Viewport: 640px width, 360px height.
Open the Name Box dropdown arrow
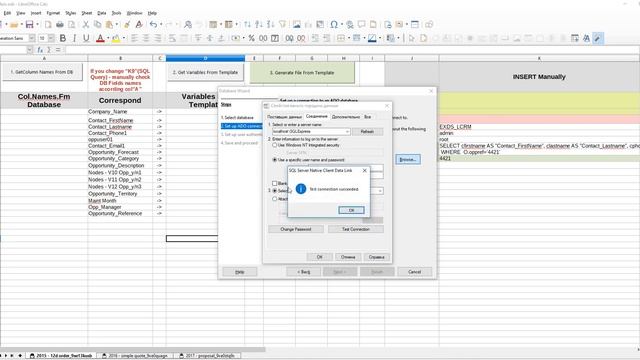point(29,50)
